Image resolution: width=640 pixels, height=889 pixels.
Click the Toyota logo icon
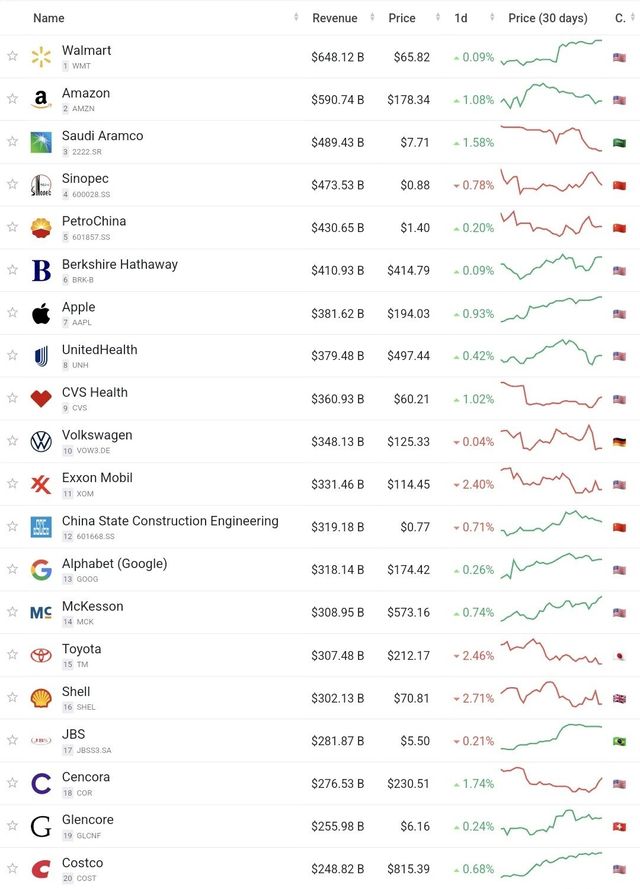pos(41,656)
